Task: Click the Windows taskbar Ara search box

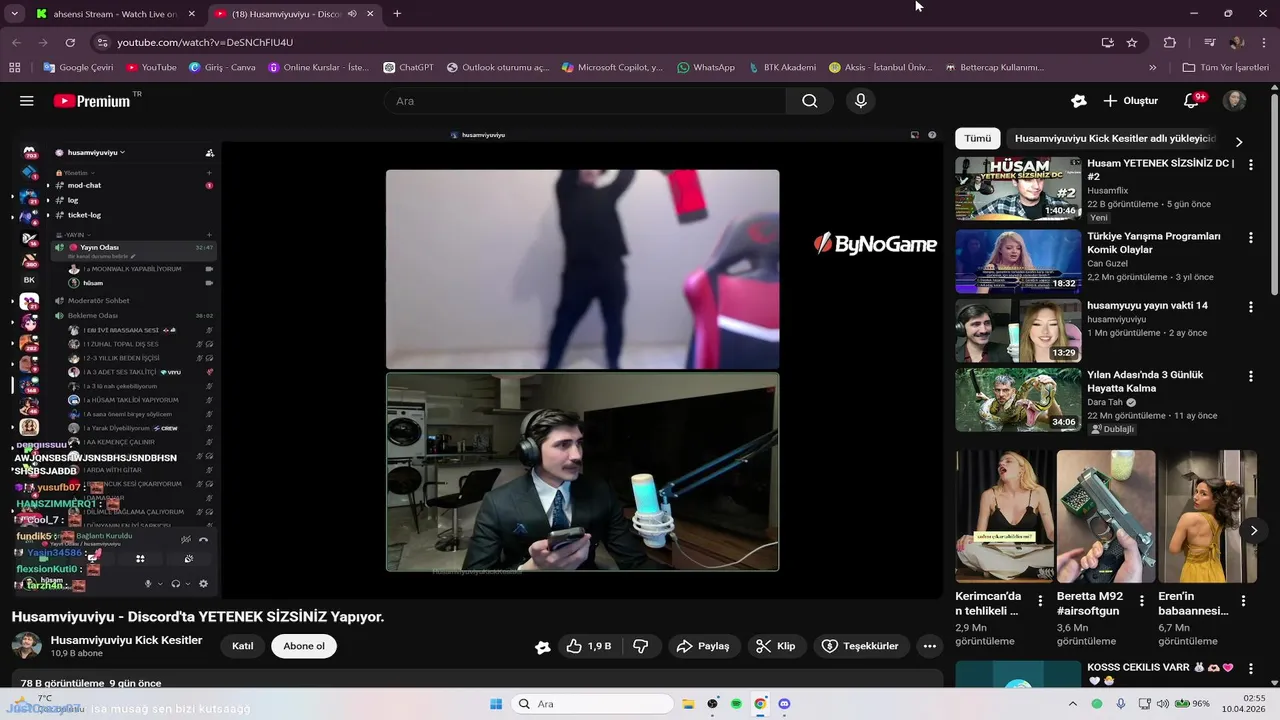Action: [x=592, y=704]
